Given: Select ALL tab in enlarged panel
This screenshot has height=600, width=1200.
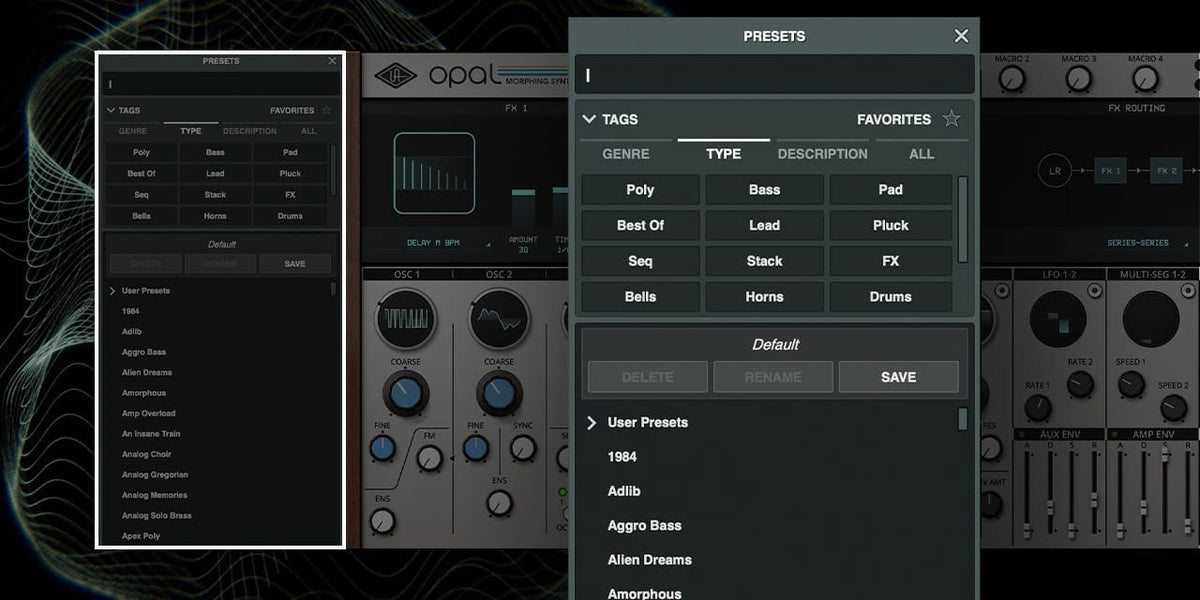Looking at the screenshot, I should (921, 154).
